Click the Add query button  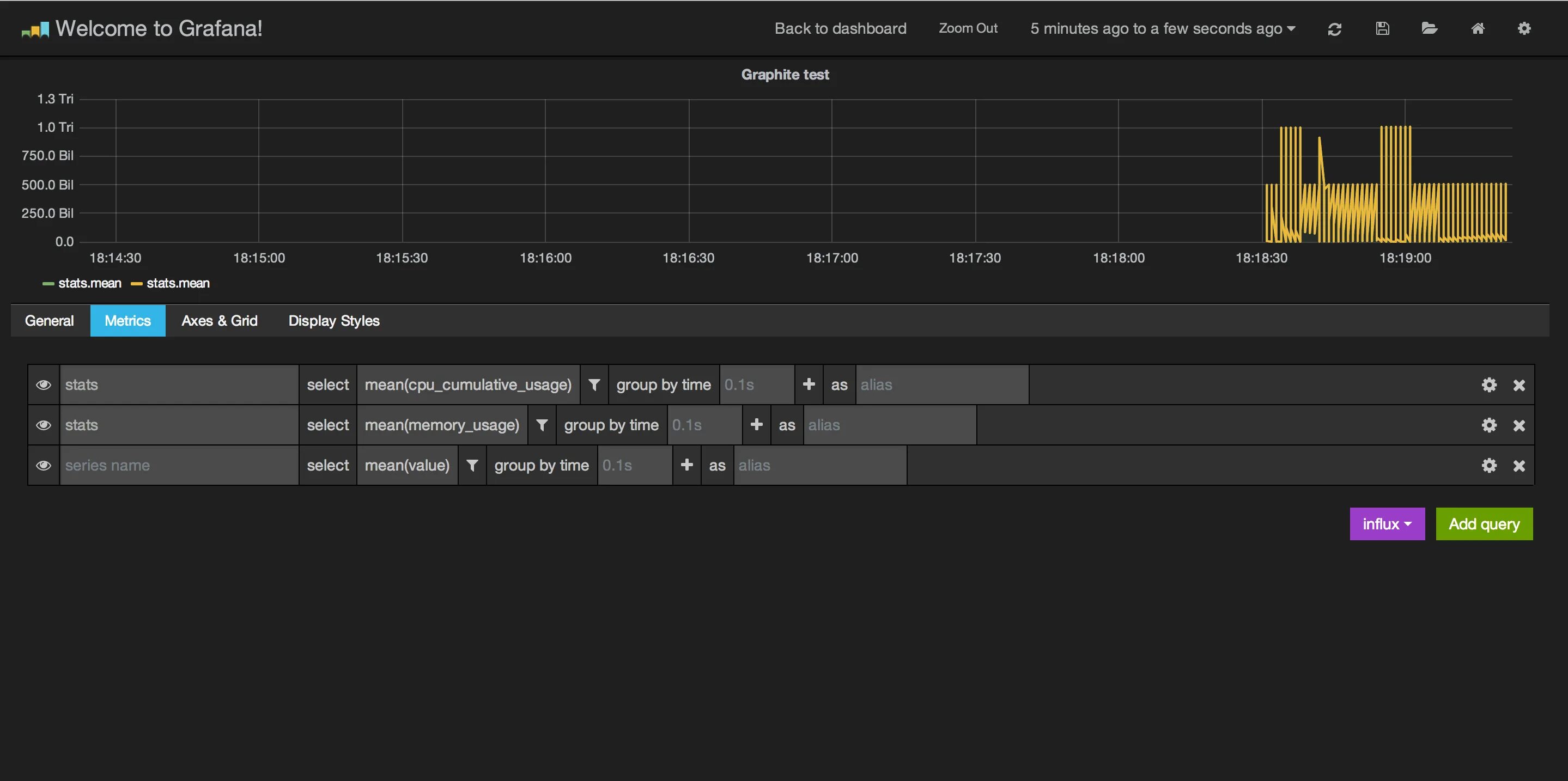click(1484, 524)
